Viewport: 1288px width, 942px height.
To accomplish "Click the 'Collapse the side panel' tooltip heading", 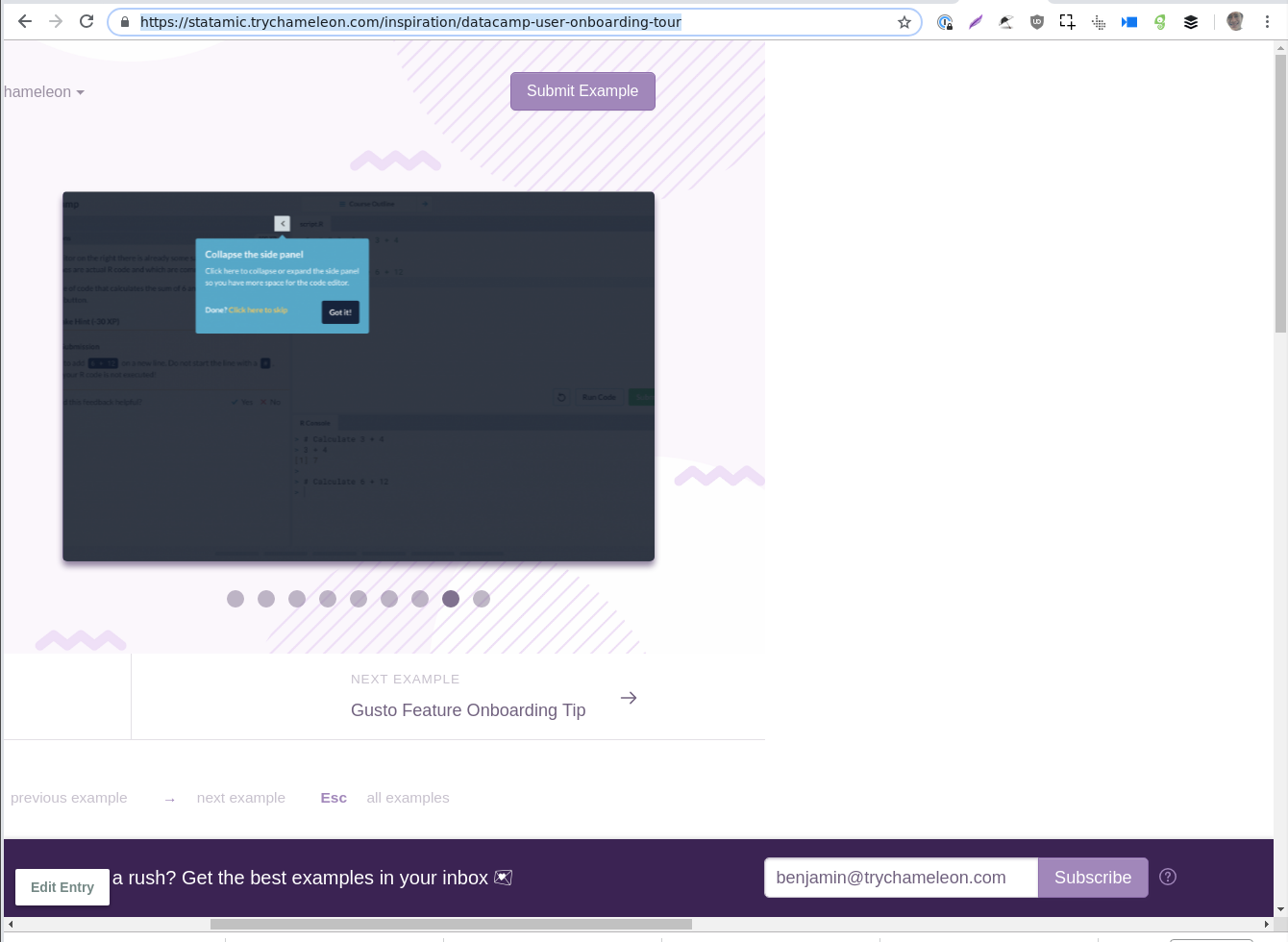I will [254, 255].
